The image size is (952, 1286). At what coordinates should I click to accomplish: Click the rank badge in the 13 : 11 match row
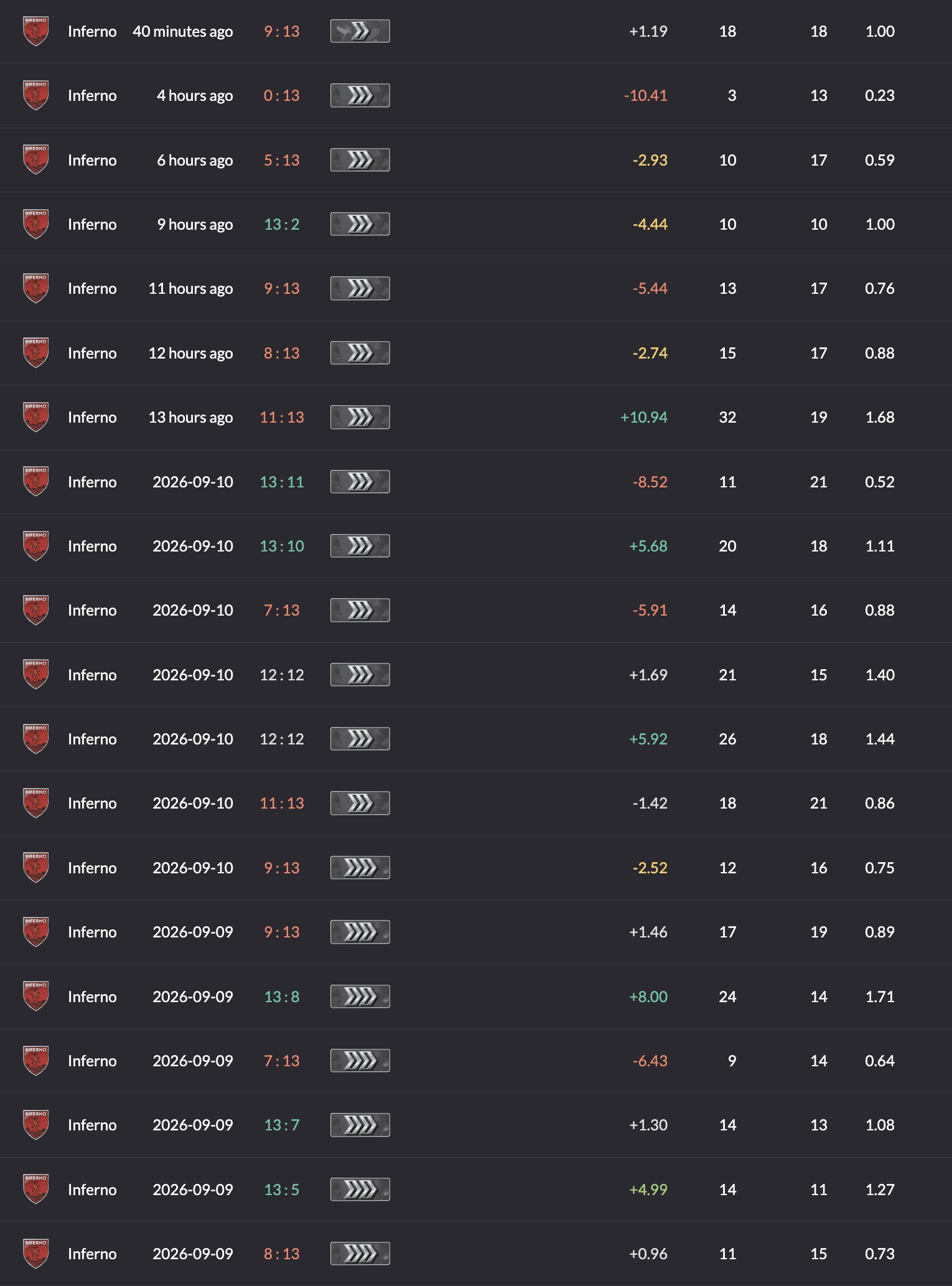[360, 482]
